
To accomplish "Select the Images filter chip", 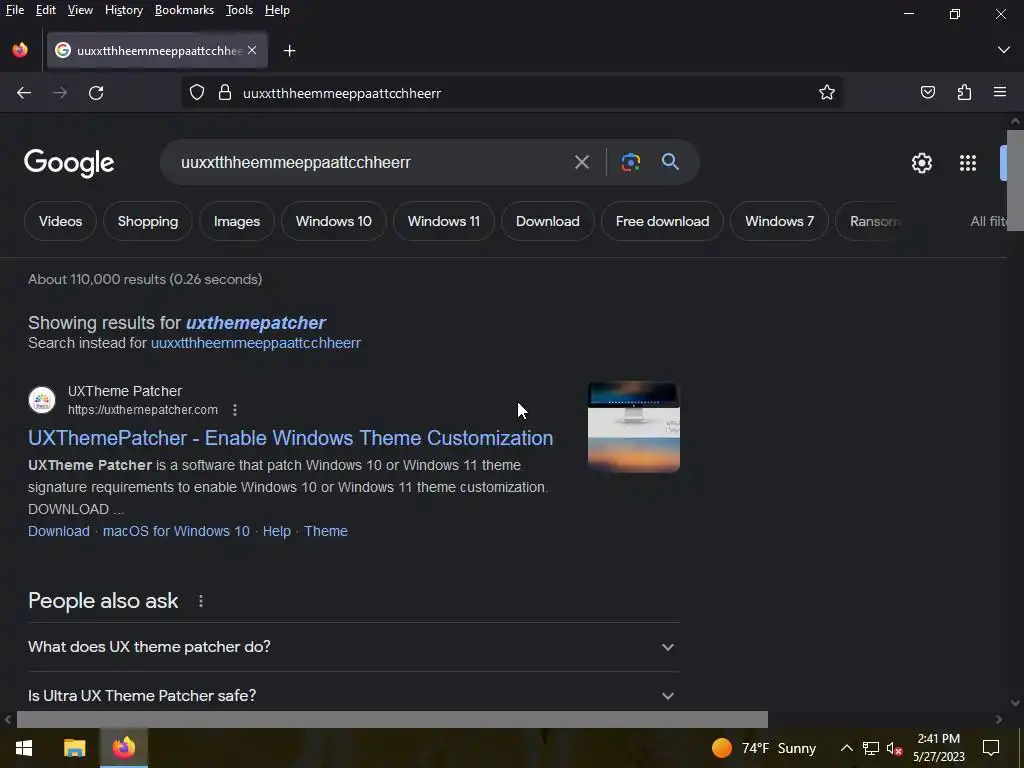I will point(236,221).
